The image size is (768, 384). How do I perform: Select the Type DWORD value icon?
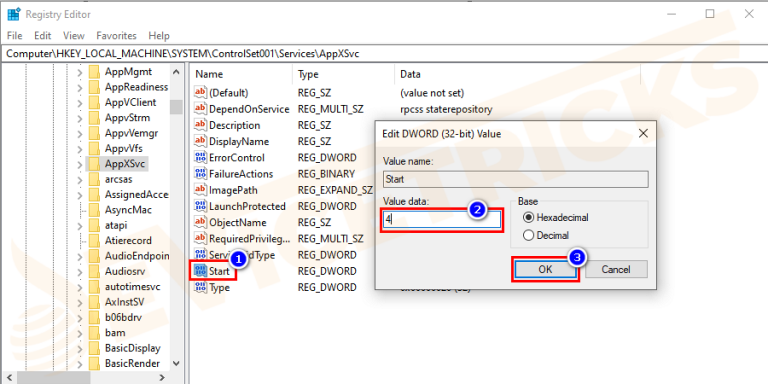(x=200, y=288)
